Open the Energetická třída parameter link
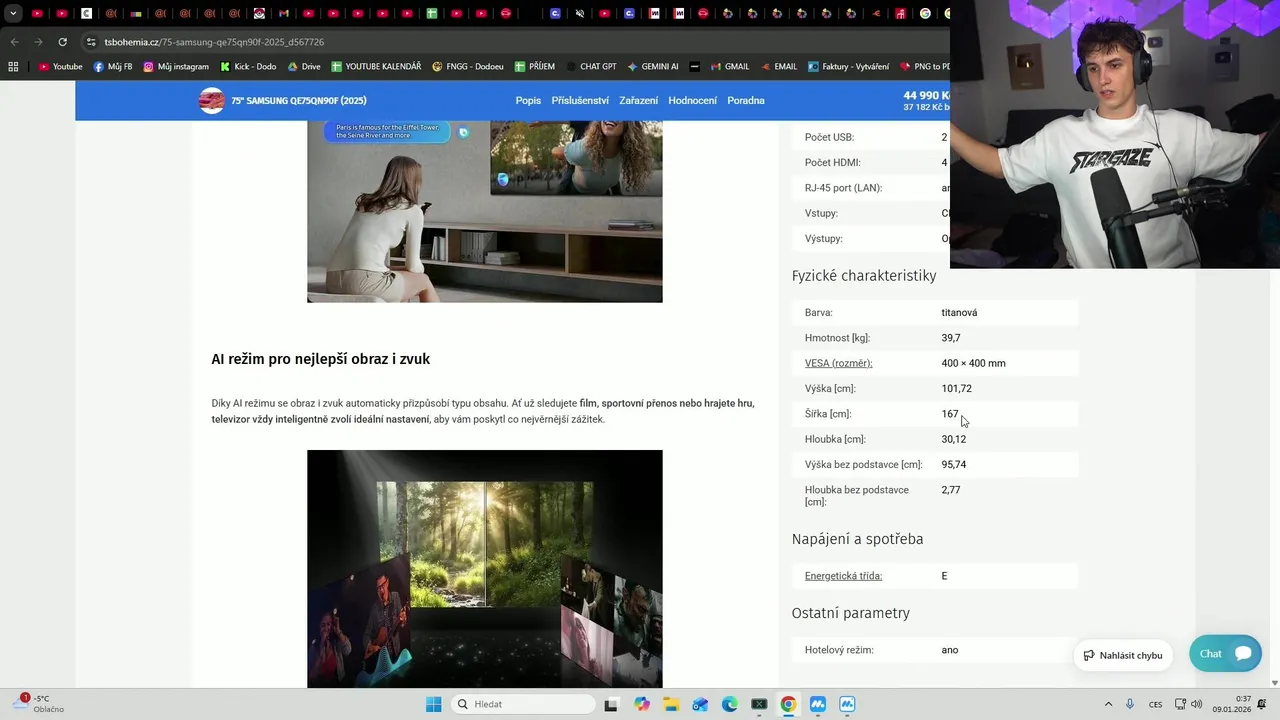 [x=843, y=576]
